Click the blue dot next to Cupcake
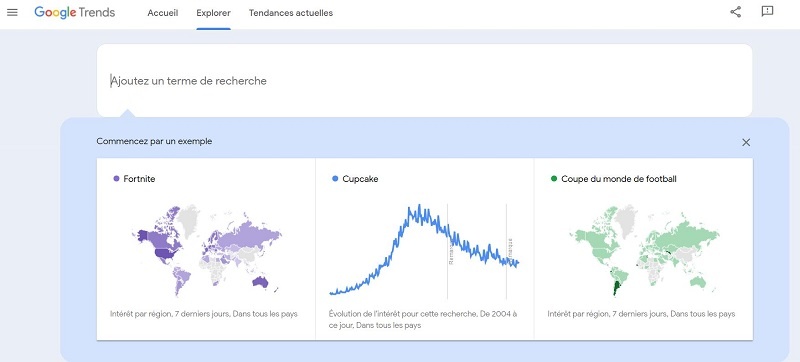This screenshot has height=362, width=800. (x=335, y=179)
